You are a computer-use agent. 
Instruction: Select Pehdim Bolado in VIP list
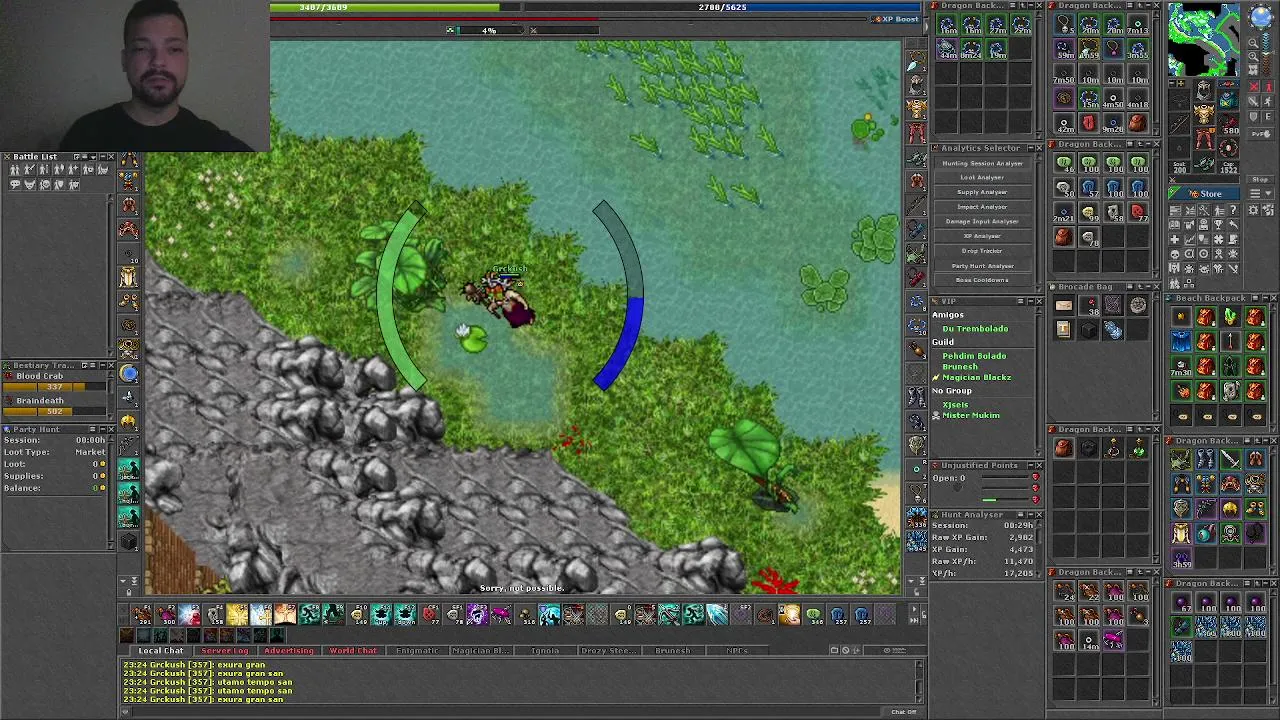[x=975, y=356]
